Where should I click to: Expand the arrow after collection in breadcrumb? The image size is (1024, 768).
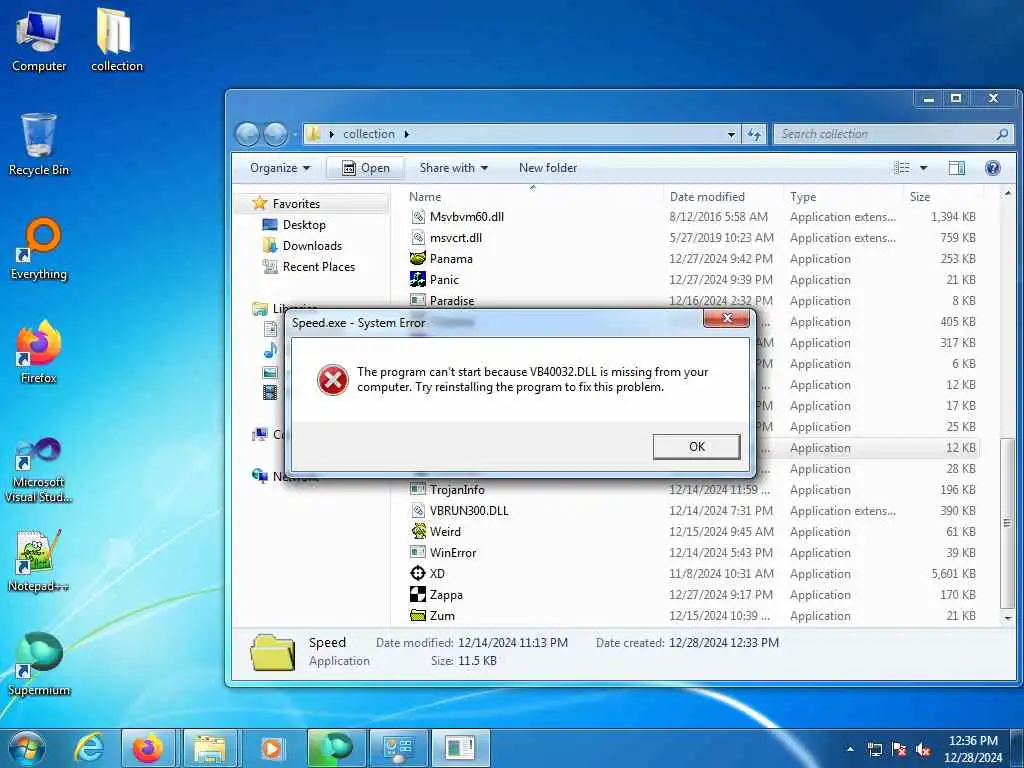(407, 134)
